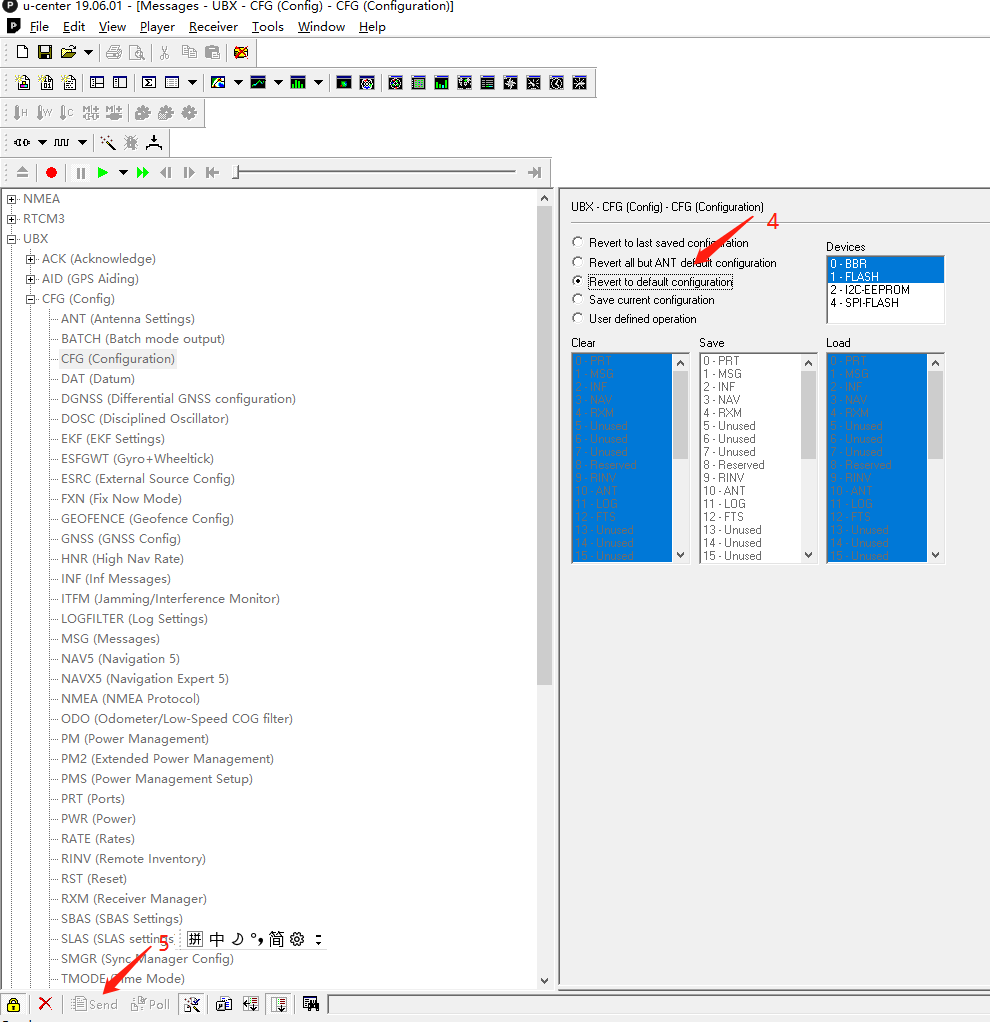990x1022 pixels.
Task: Open the Play button dropdown arrow
Action: (x=123, y=173)
